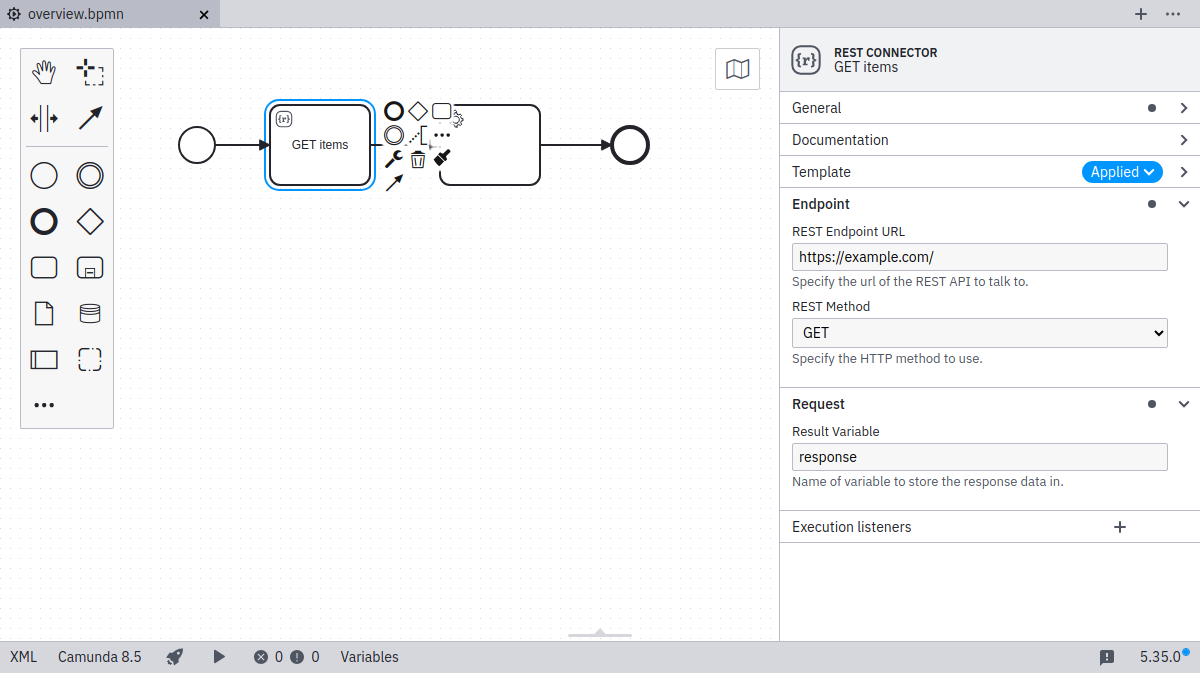Choose the data store reference palette icon
This screenshot has height=673, width=1200.
tap(90, 314)
